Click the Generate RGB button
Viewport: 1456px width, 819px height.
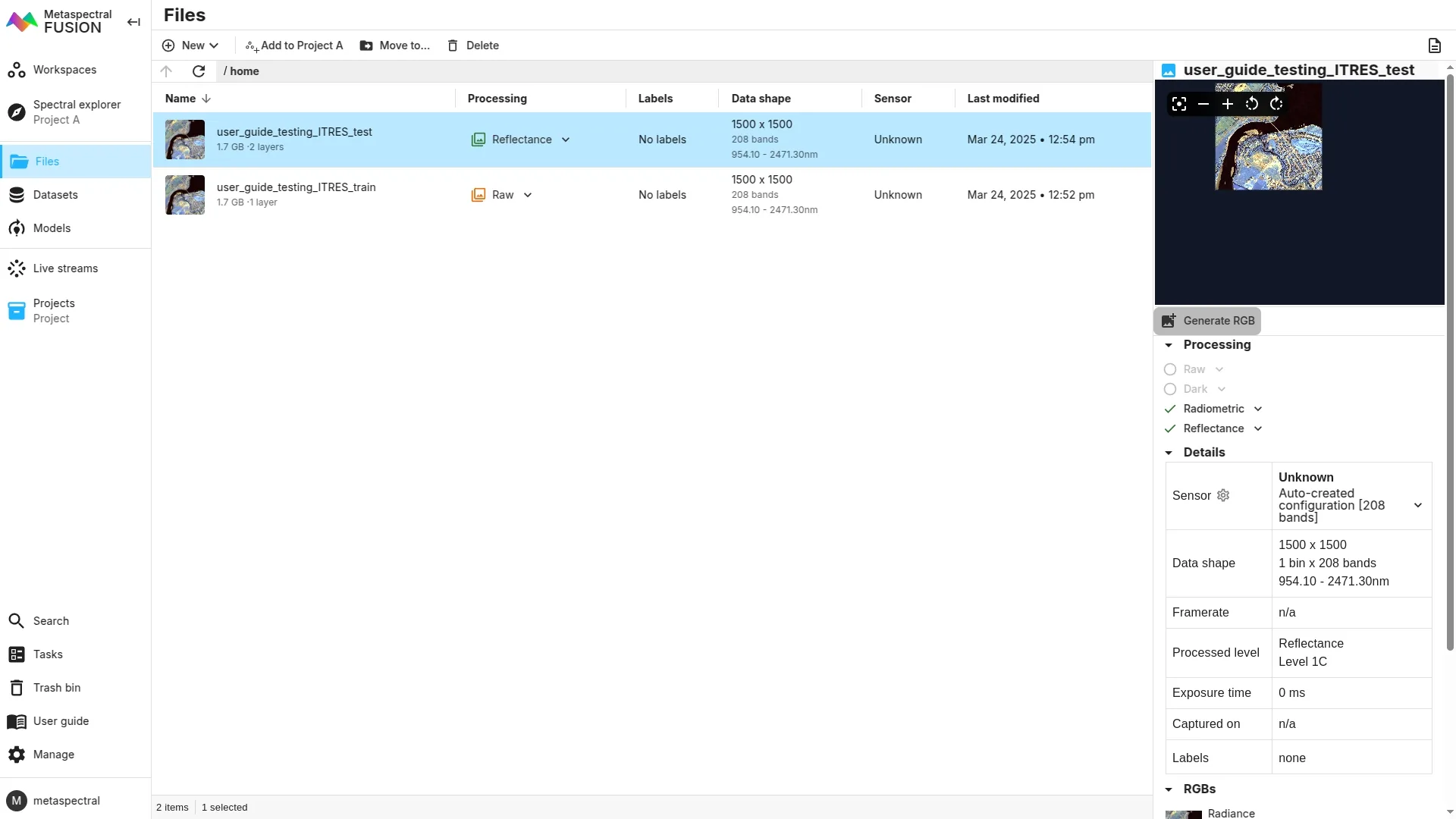coord(1207,321)
